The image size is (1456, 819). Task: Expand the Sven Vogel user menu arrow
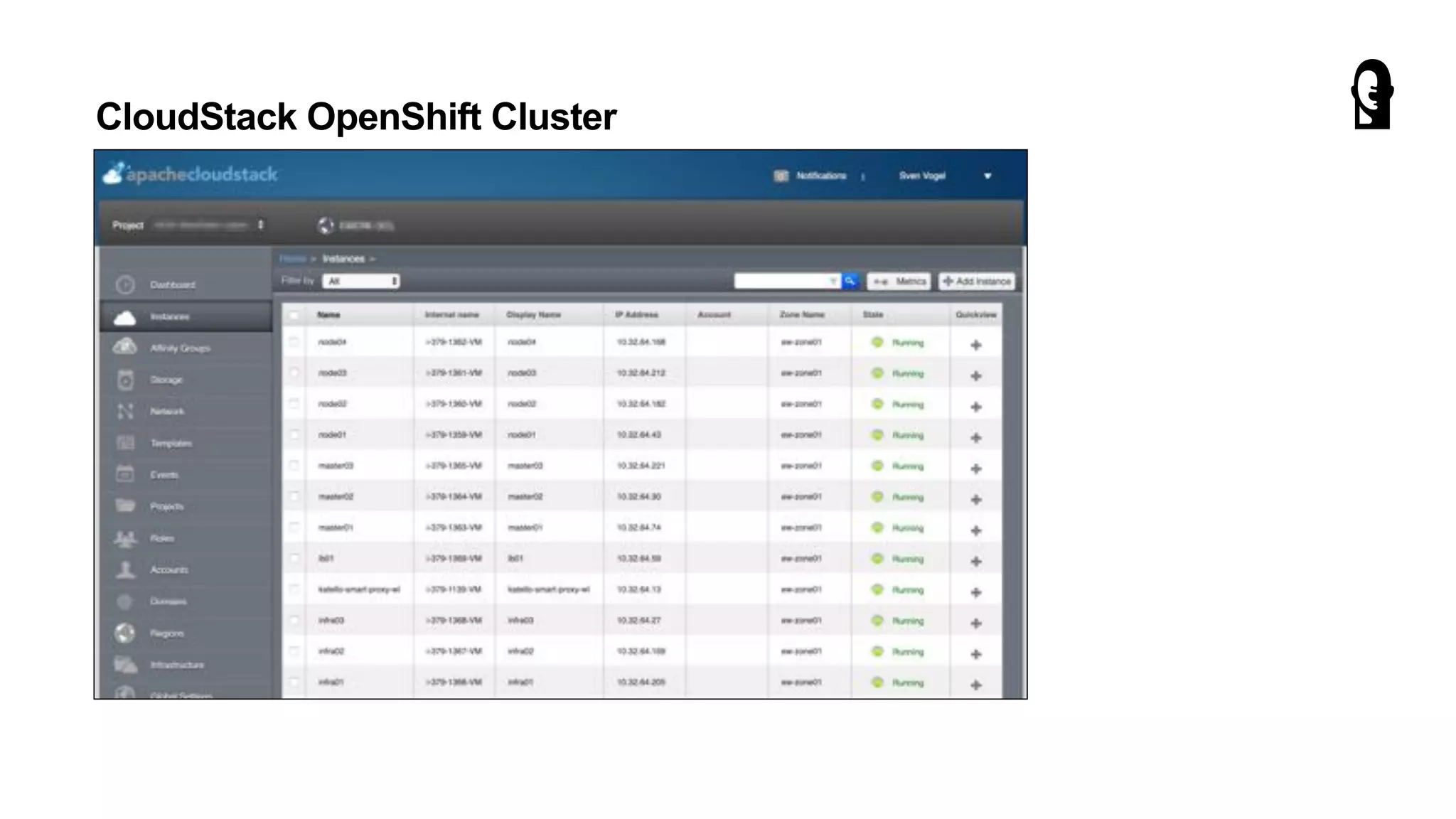tap(987, 176)
